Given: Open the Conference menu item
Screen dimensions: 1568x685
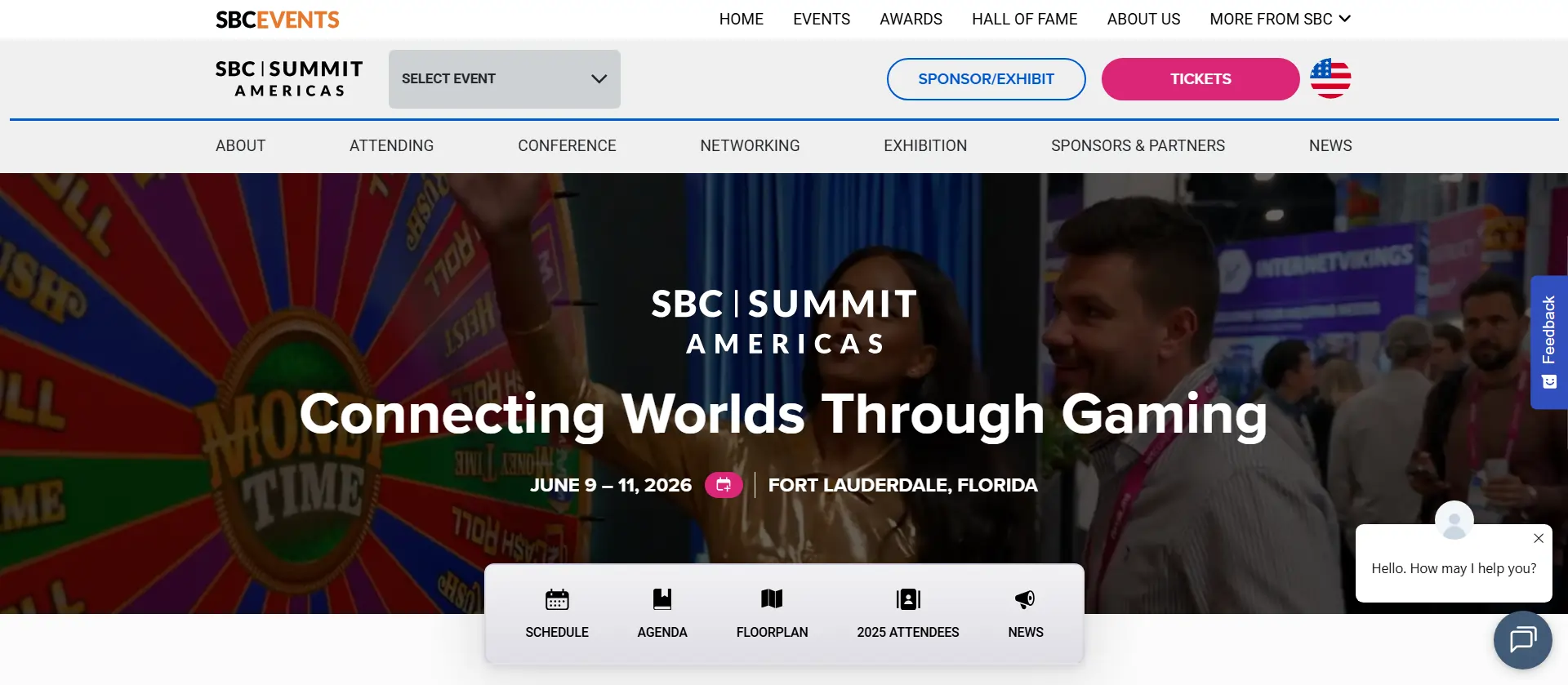Looking at the screenshot, I should tap(567, 145).
